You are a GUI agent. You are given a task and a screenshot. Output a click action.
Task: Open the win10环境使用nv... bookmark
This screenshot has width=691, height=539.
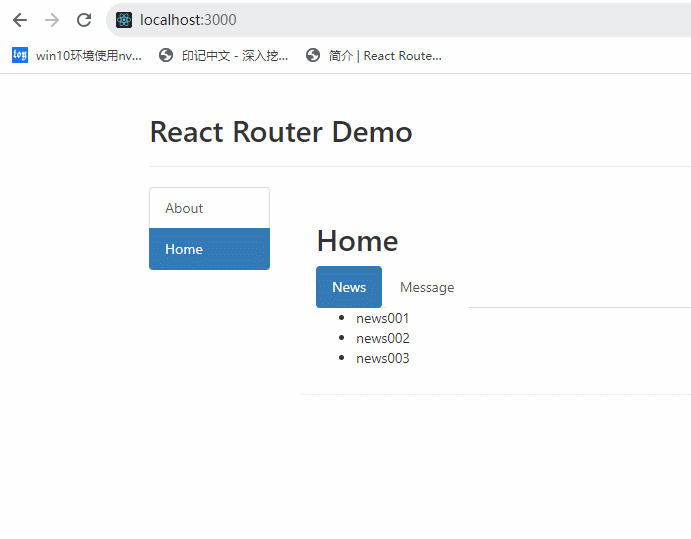(x=88, y=56)
